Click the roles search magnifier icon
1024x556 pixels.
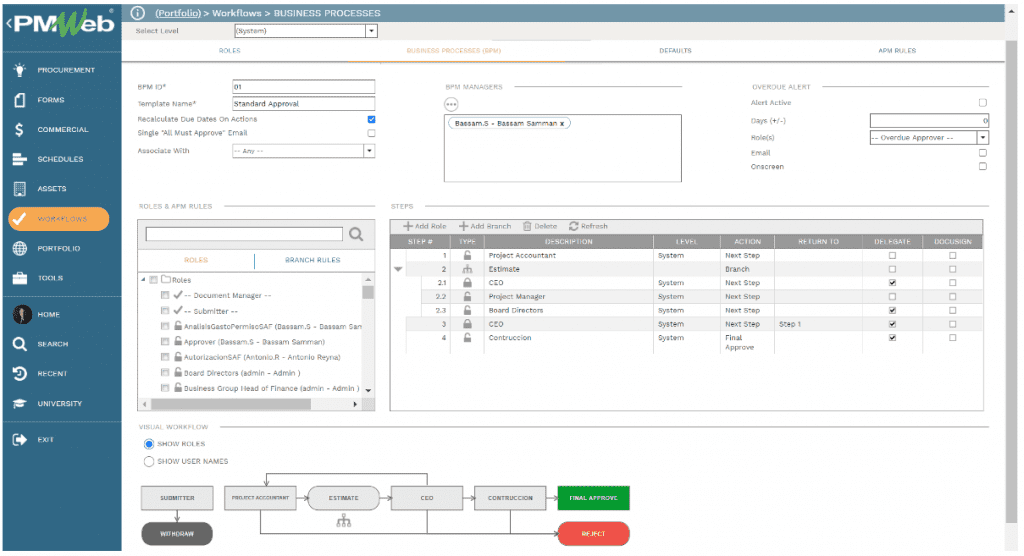click(356, 234)
